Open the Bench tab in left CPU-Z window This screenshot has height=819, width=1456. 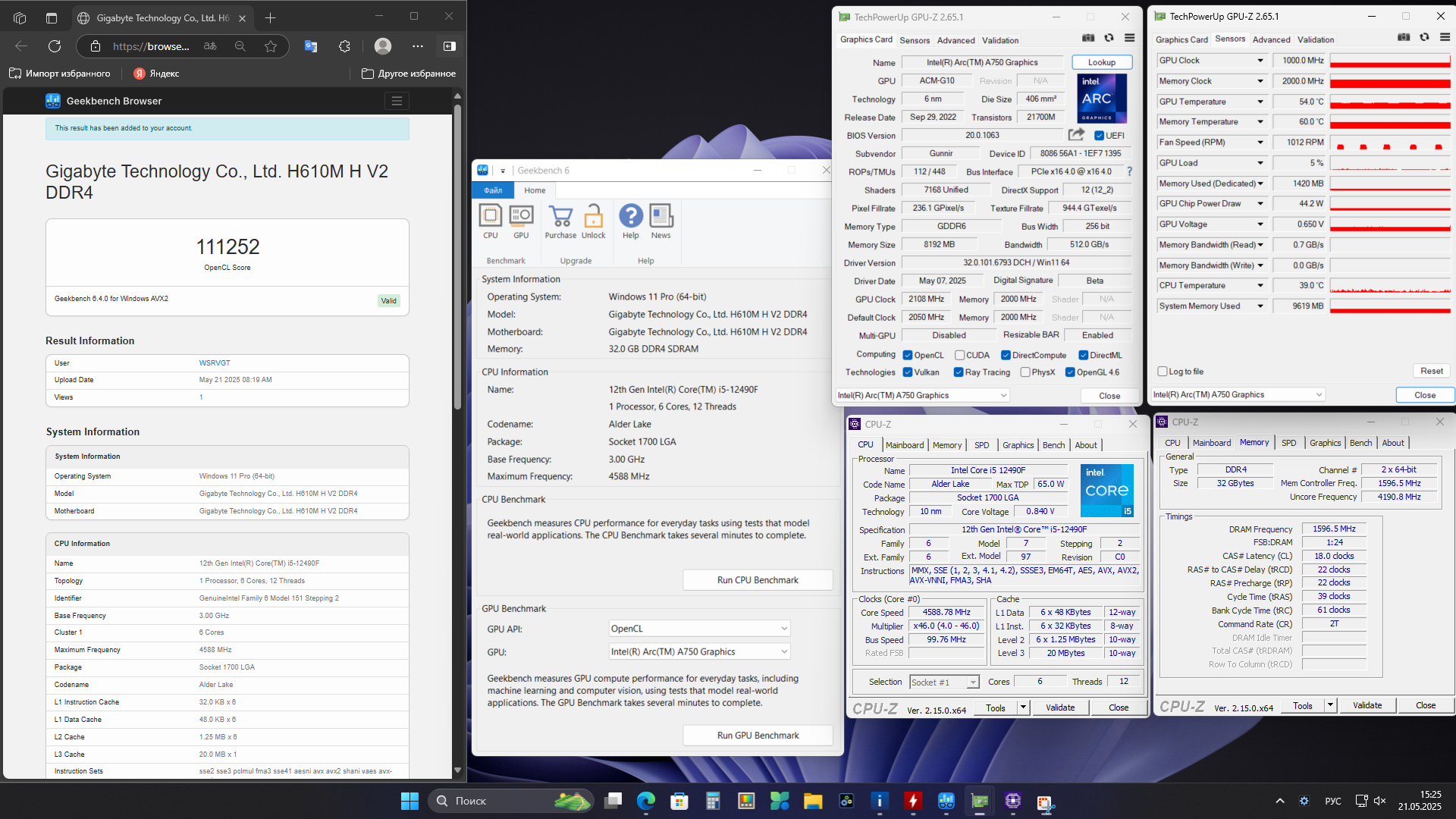click(x=1053, y=445)
